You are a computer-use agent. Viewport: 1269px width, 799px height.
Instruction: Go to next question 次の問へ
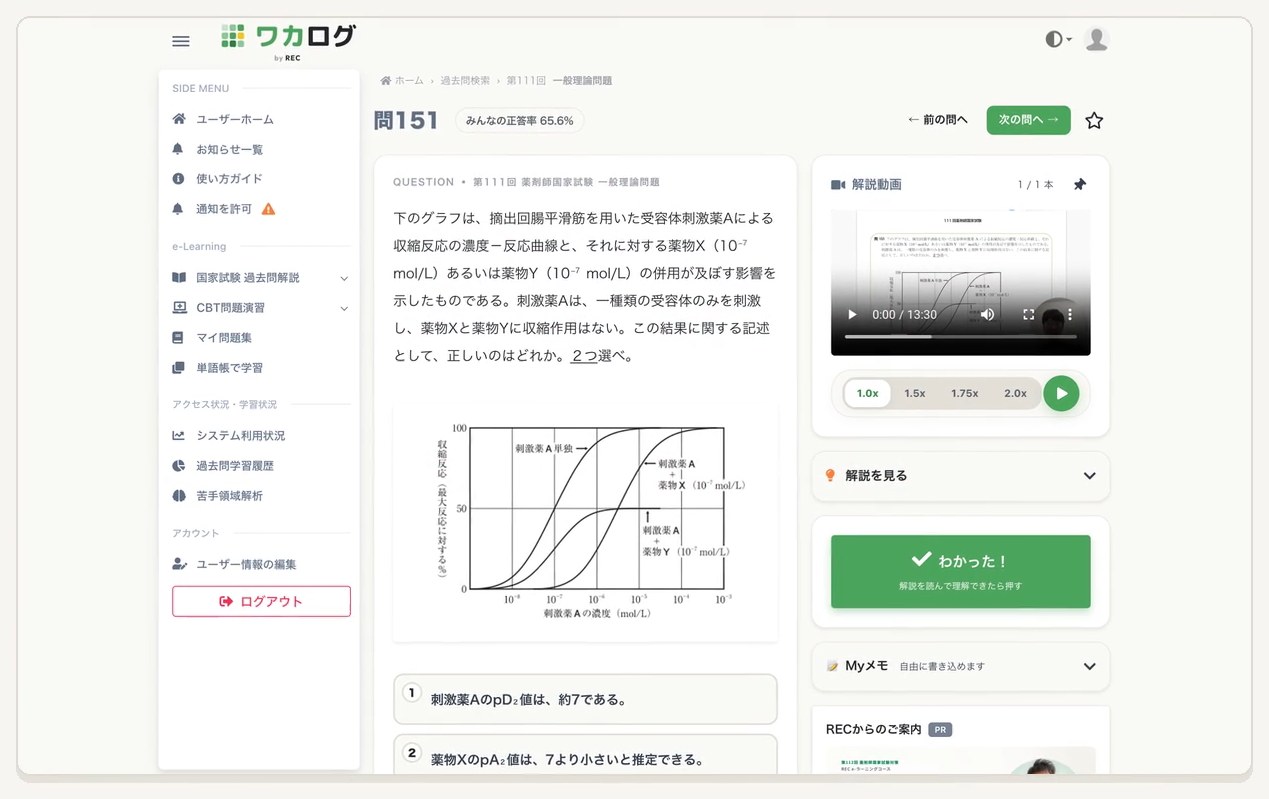click(1028, 120)
